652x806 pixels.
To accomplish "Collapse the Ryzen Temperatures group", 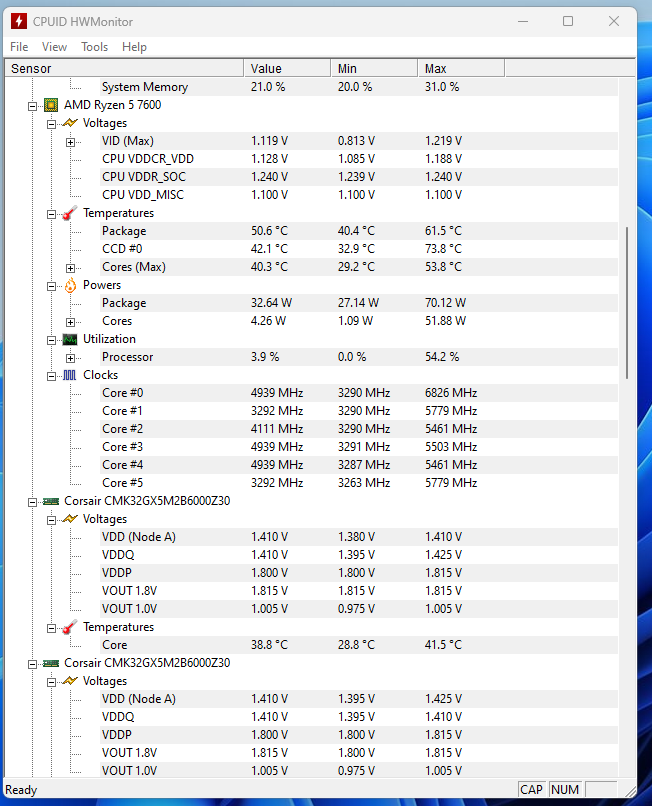I will [51, 214].
